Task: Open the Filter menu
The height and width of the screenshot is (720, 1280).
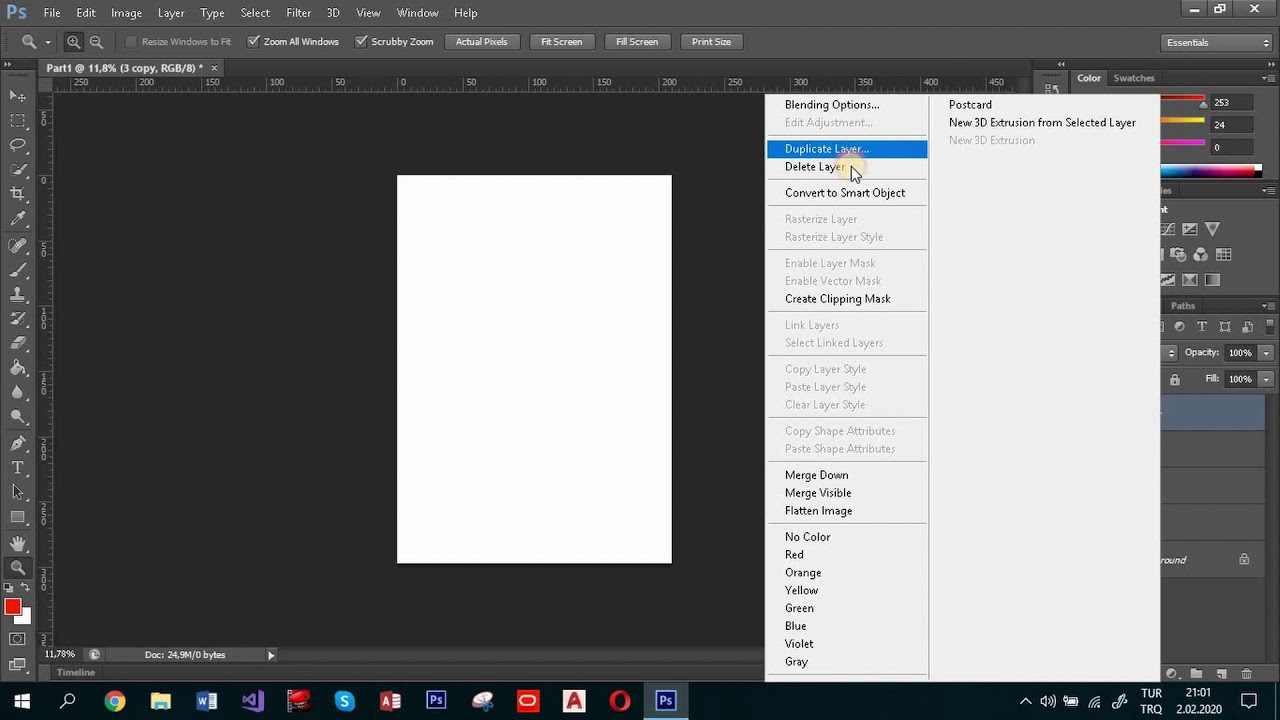Action: click(x=298, y=13)
